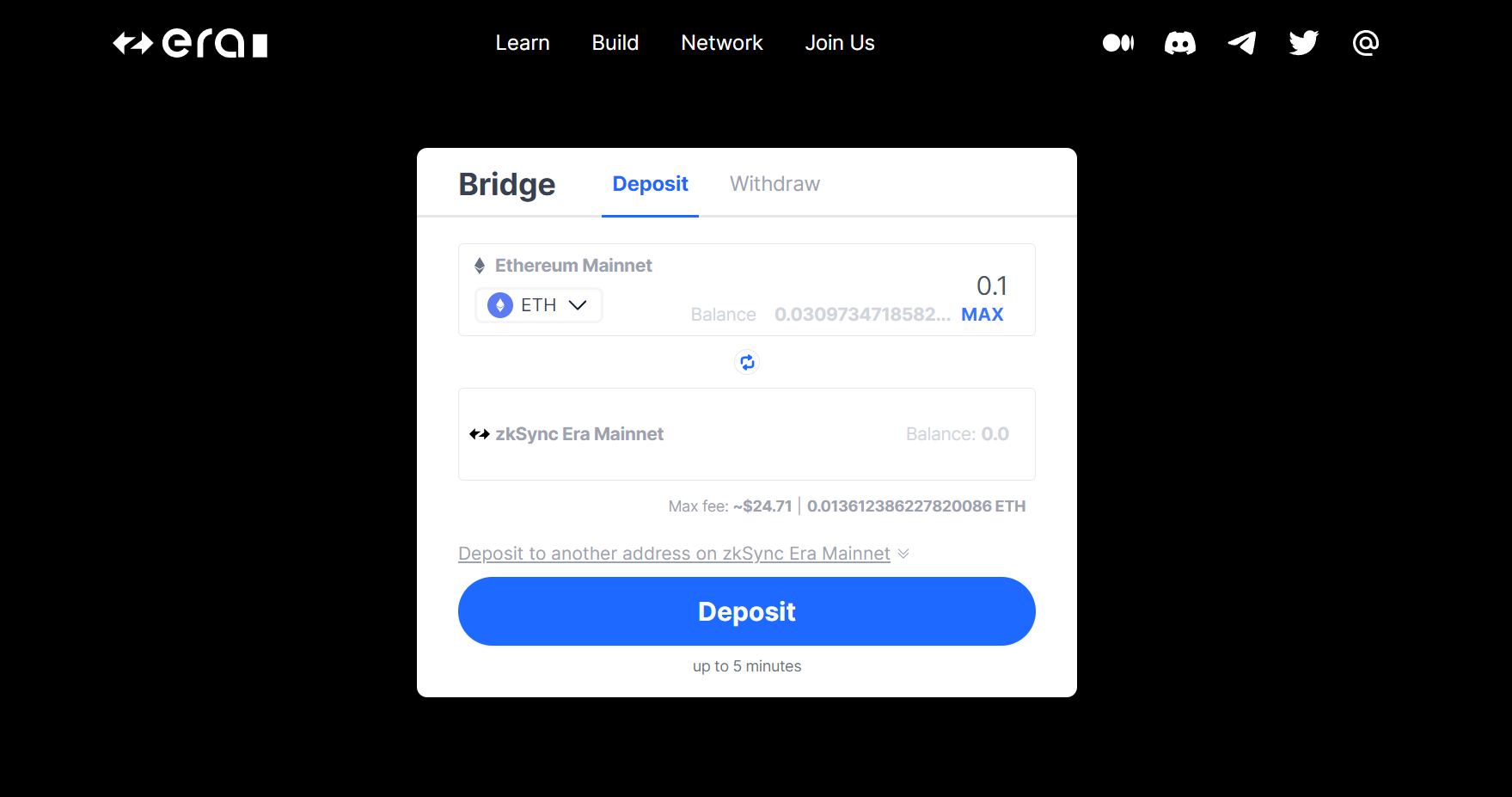The image size is (1512, 797).
Task: Switch to the Withdraw tab
Action: [774, 184]
